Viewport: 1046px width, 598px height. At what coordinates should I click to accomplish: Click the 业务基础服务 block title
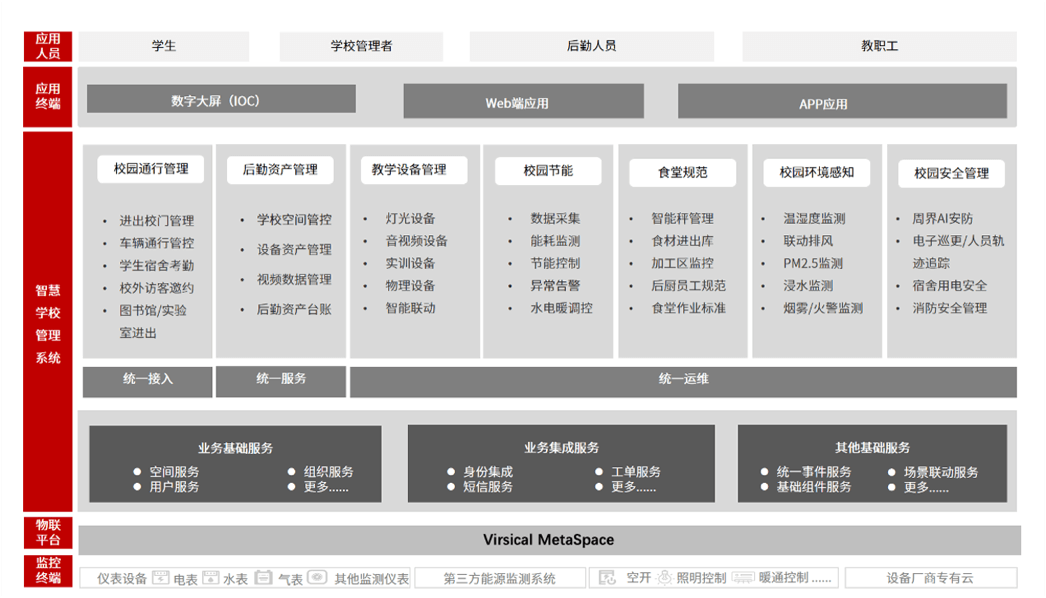(x=235, y=448)
